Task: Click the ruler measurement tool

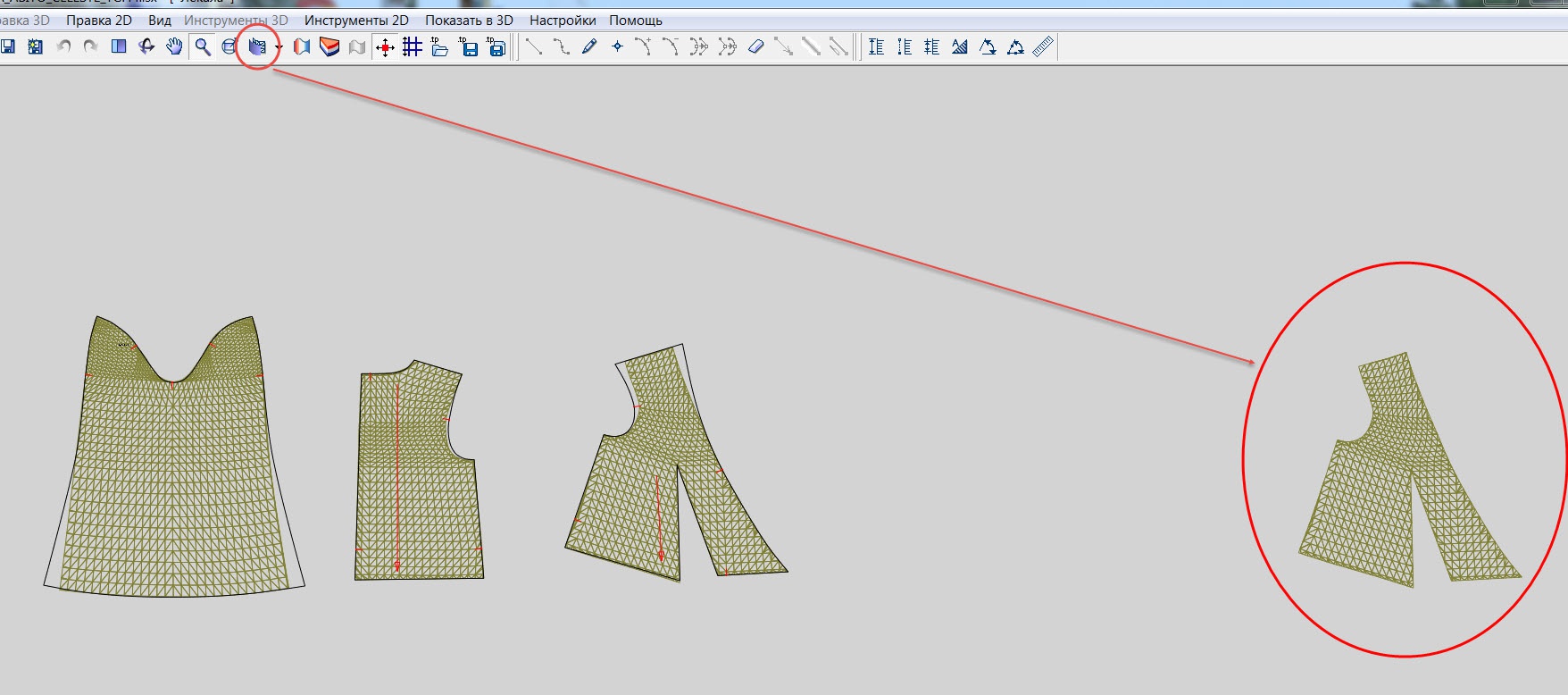Action: 1043,46
